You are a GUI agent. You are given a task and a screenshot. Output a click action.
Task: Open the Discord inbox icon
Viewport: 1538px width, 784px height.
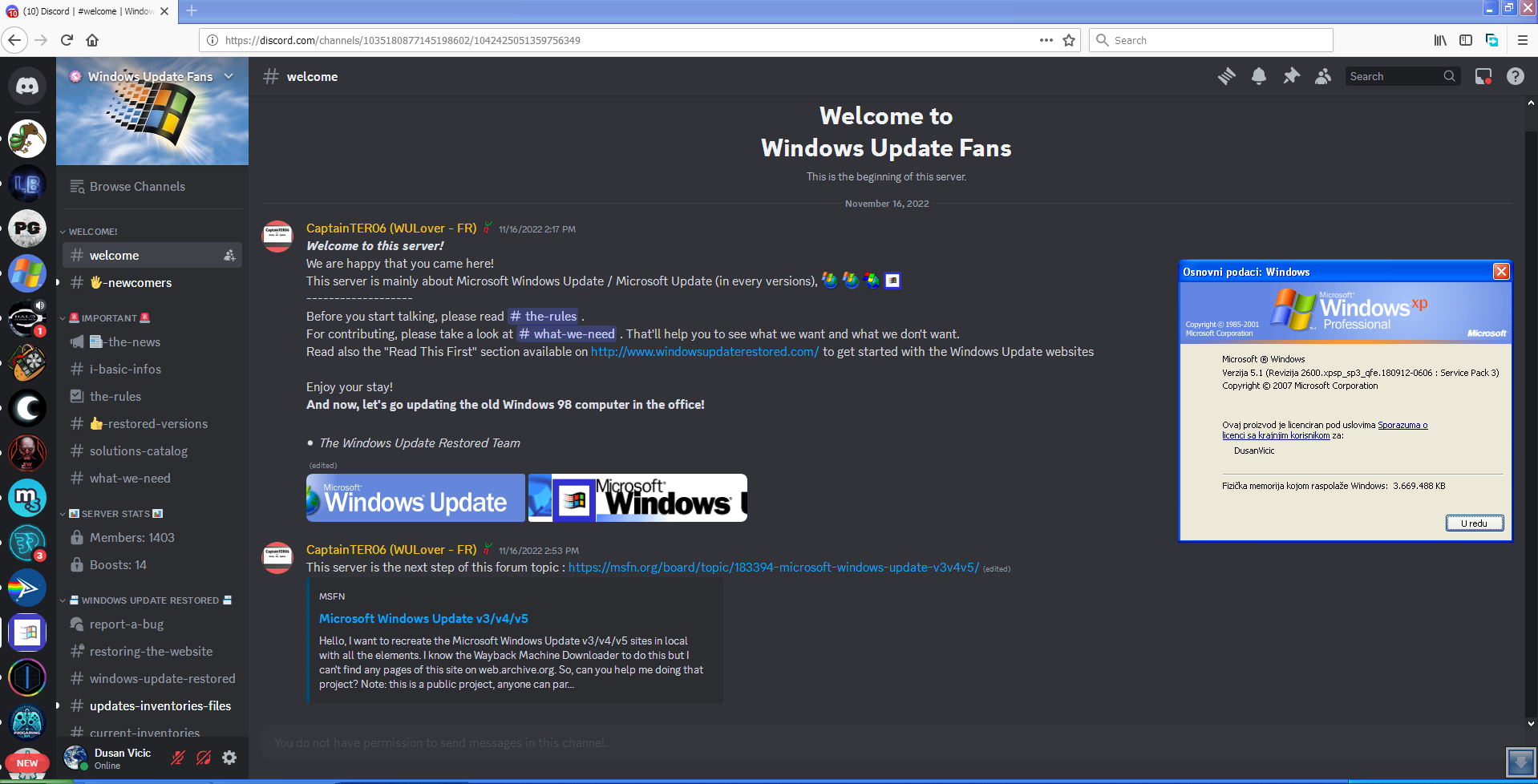pyautogui.click(x=1483, y=76)
